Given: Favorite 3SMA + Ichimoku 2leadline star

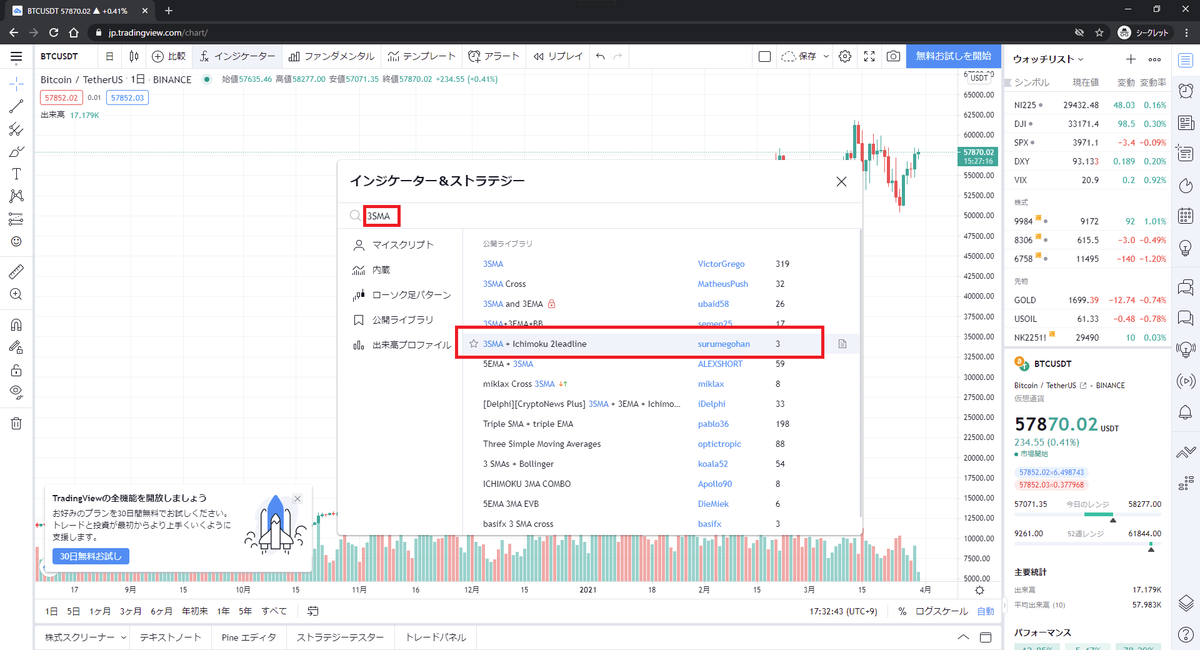Looking at the screenshot, I should pos(473,344).
